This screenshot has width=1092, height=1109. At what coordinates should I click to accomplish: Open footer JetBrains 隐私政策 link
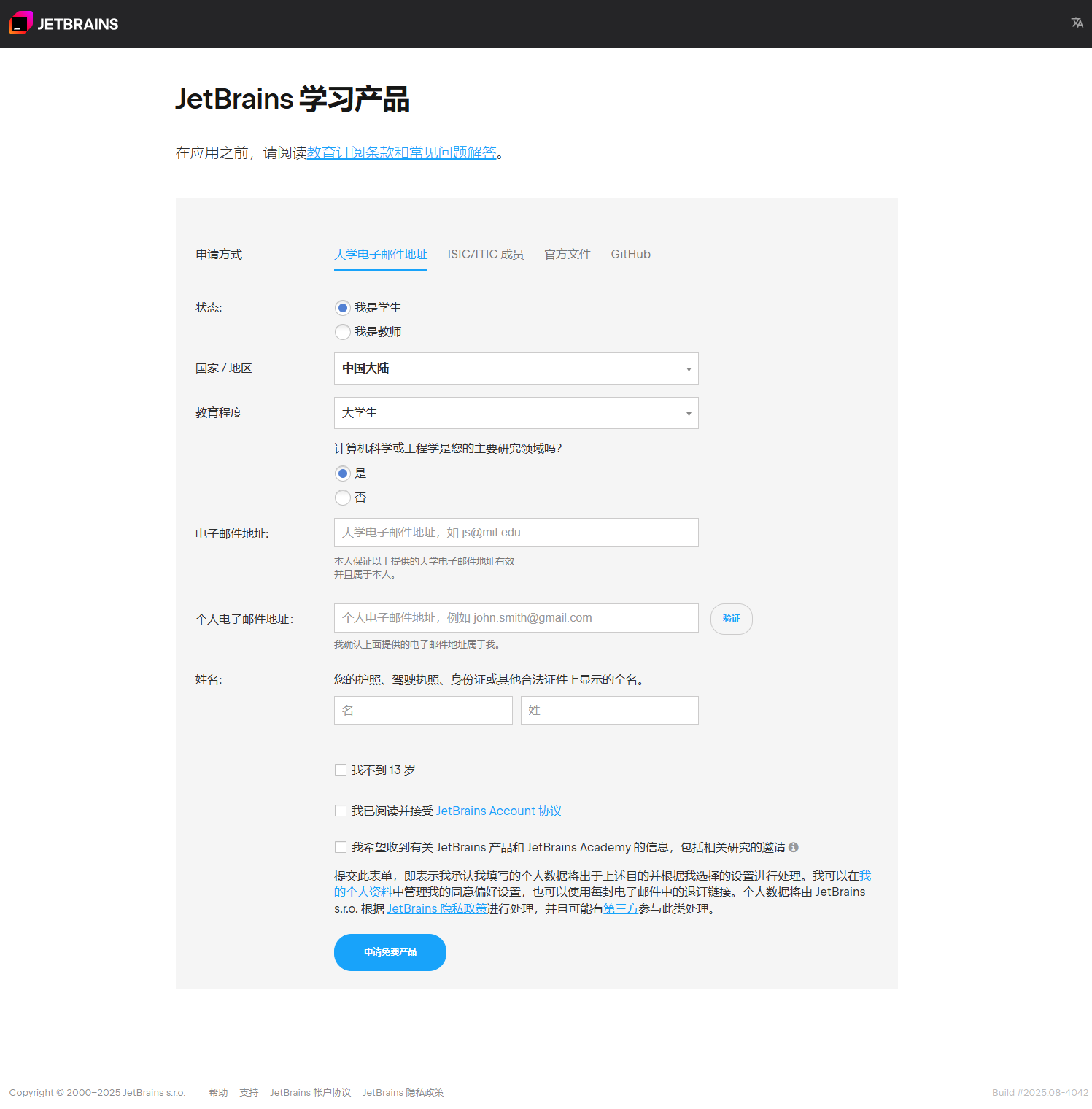coord(403,1092)
